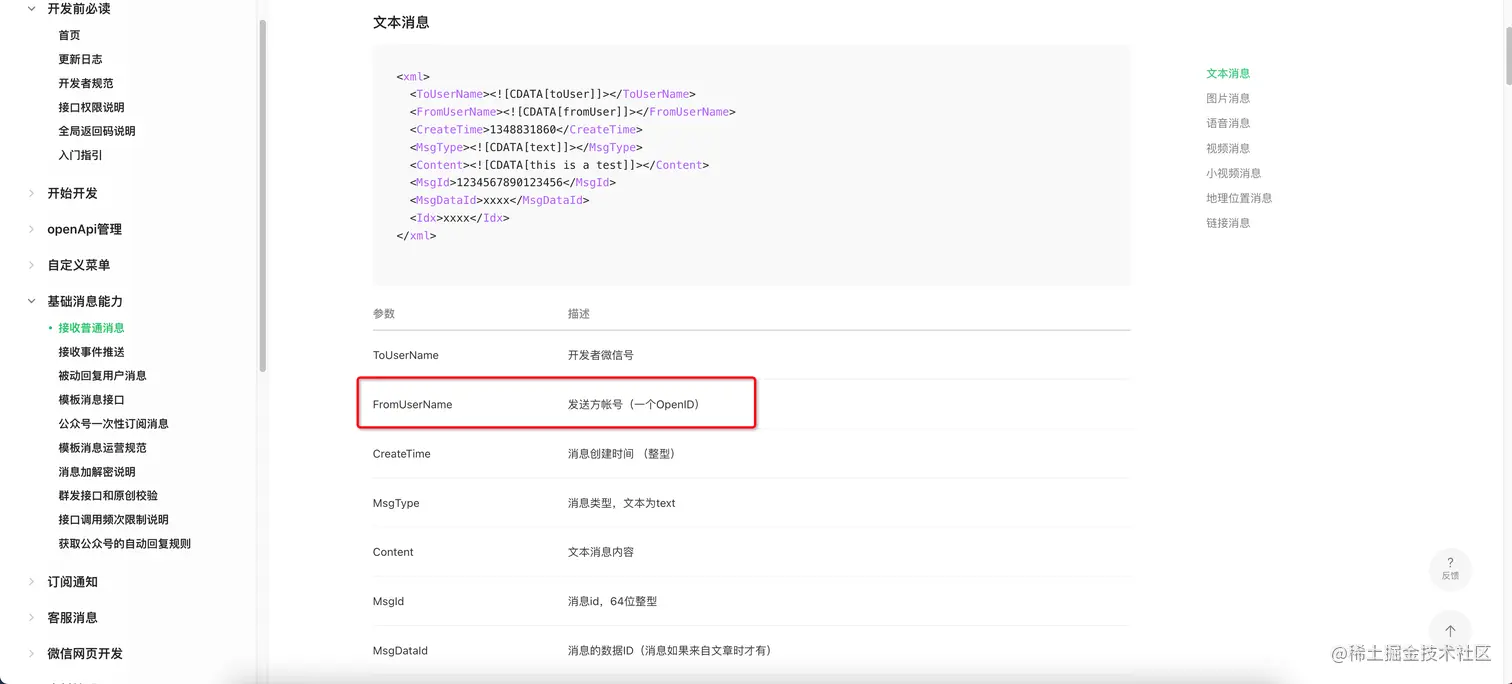Open 群发接口和原创校验 page
The height and width of the screenshot is (684, 1512).
(108, 496)
